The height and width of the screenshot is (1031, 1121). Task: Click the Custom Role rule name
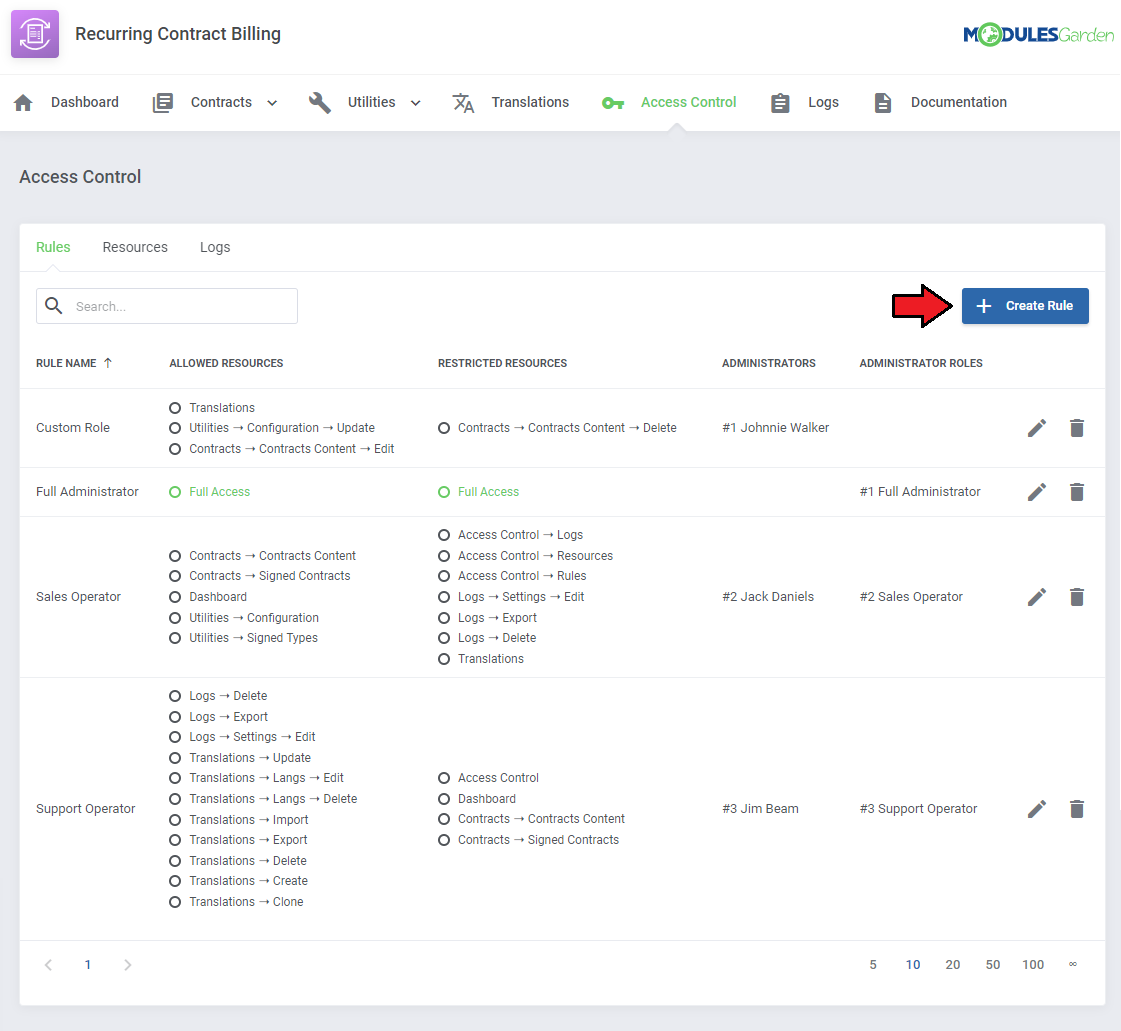tap(73, 428)
